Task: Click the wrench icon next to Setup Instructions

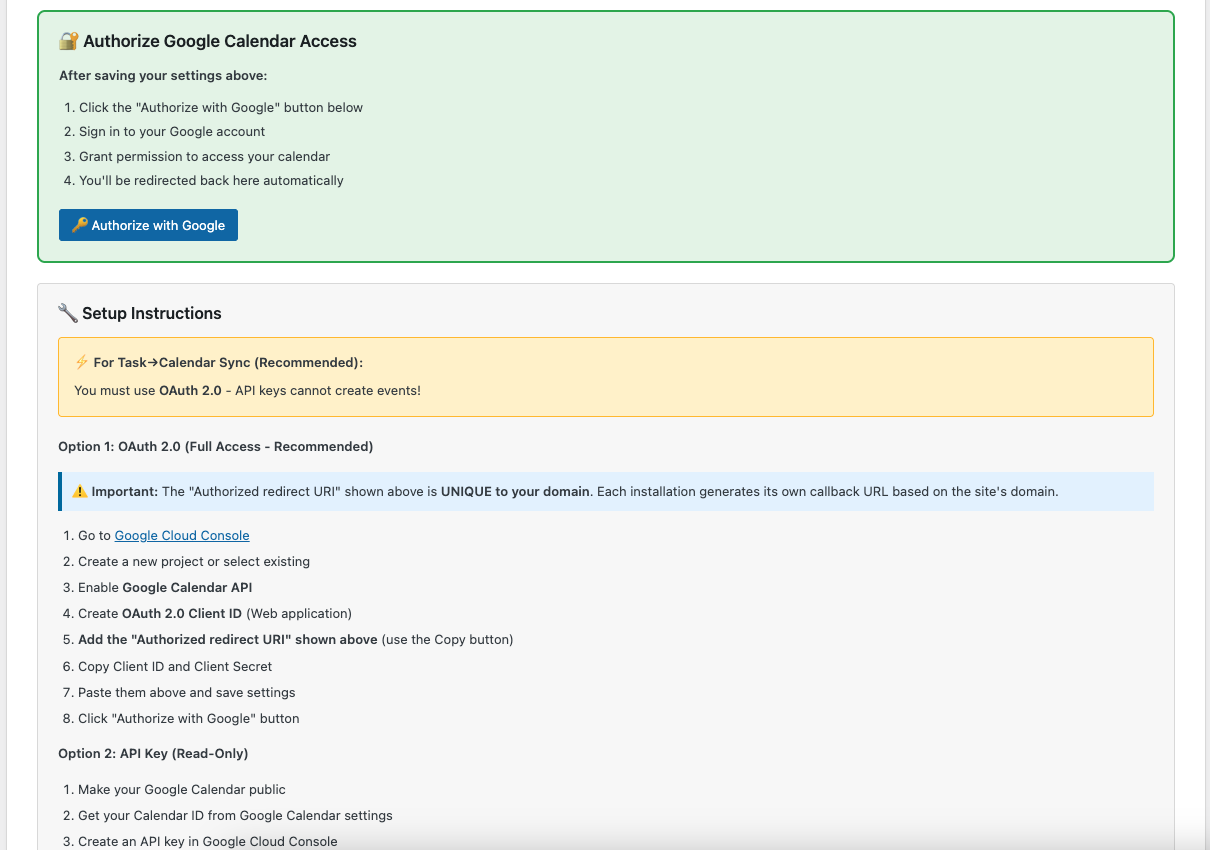Action: click(68, 312)
